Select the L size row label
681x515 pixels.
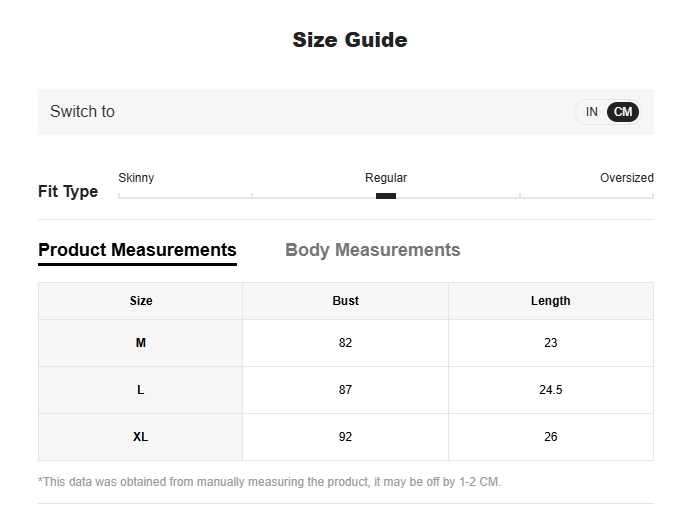(141, 390)
